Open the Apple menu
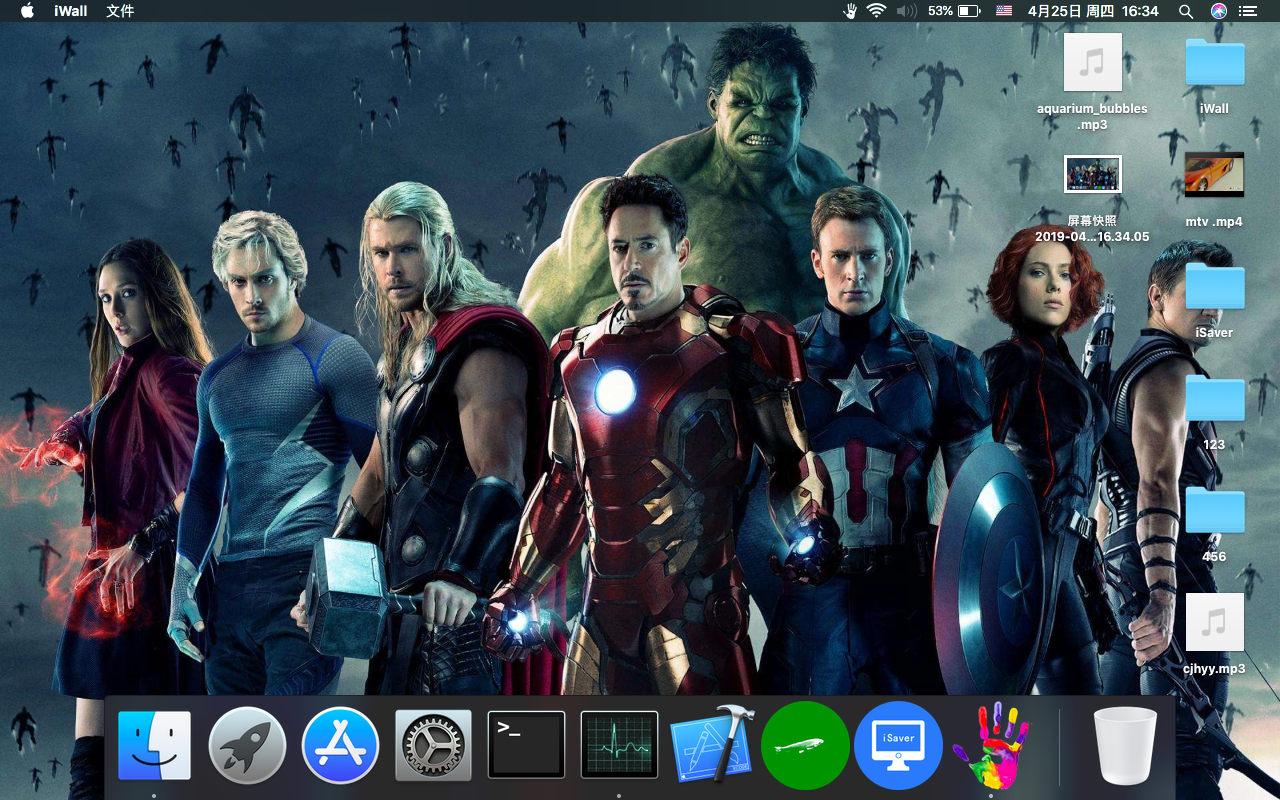Viewport: 1280px width, 800px height. tap(27, 11)
